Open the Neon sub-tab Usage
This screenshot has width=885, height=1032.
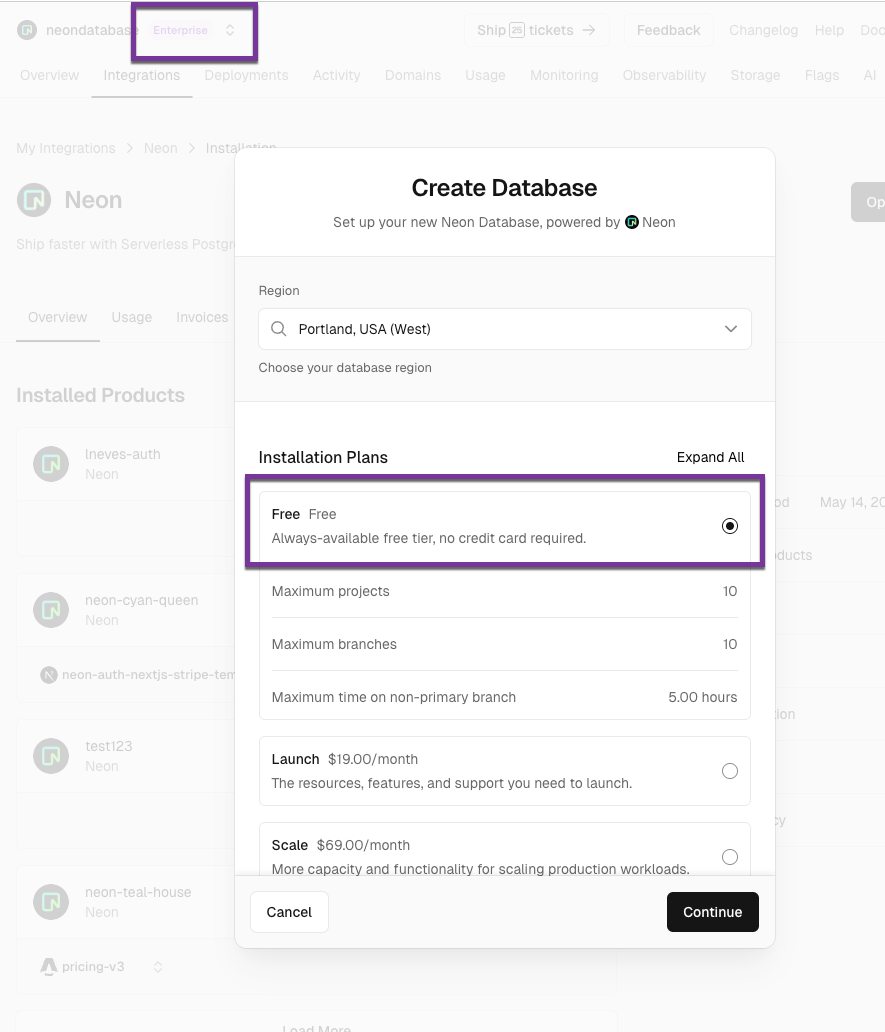pyautogui.click(x=132, y=317)
